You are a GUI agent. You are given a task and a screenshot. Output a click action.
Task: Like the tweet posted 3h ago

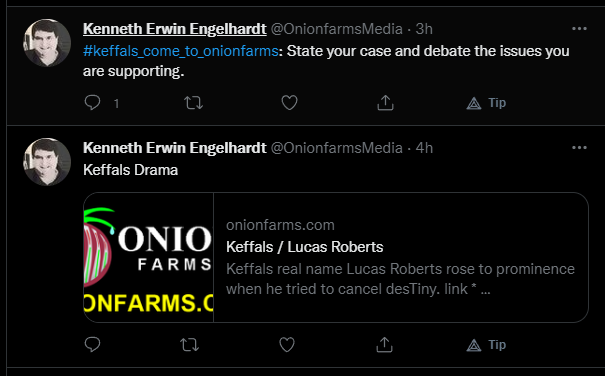coord(289,103)
